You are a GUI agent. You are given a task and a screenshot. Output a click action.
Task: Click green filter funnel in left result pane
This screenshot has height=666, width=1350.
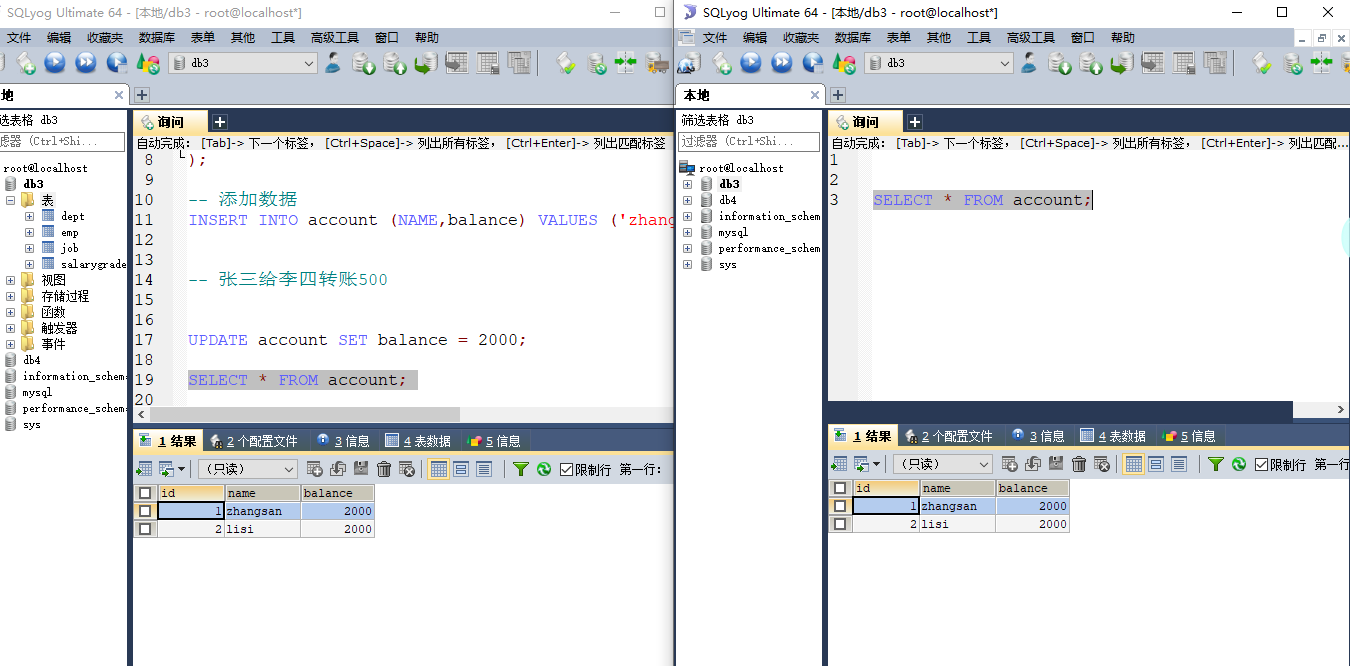click(x=521, y=468)
